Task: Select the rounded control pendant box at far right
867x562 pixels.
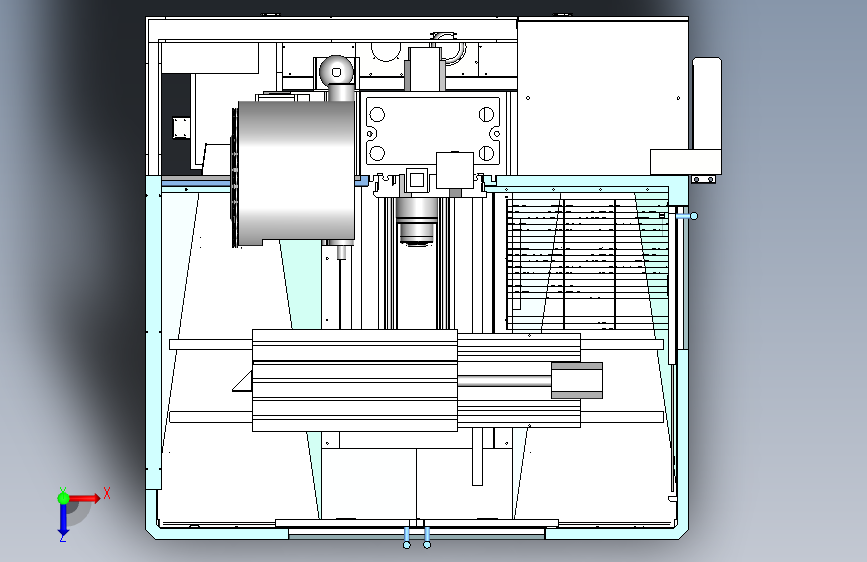Action: pyautogui.click(x=707, y=103)
